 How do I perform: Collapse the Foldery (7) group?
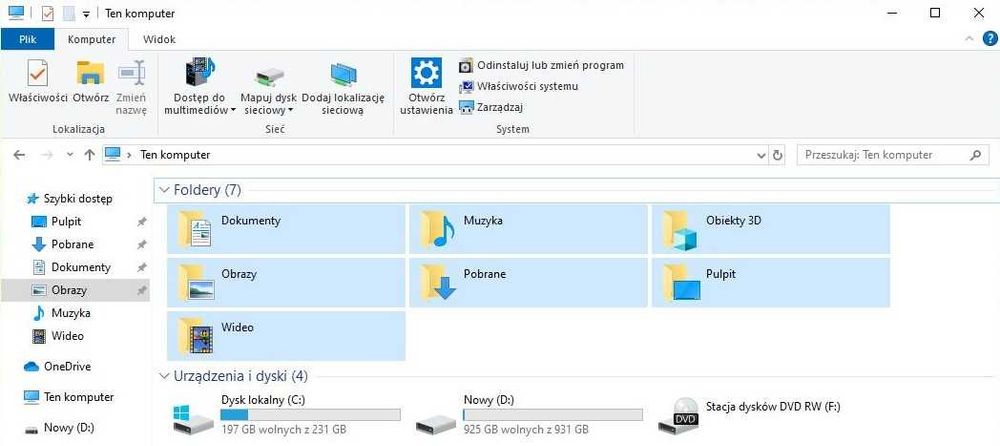(x=165, y=190)
